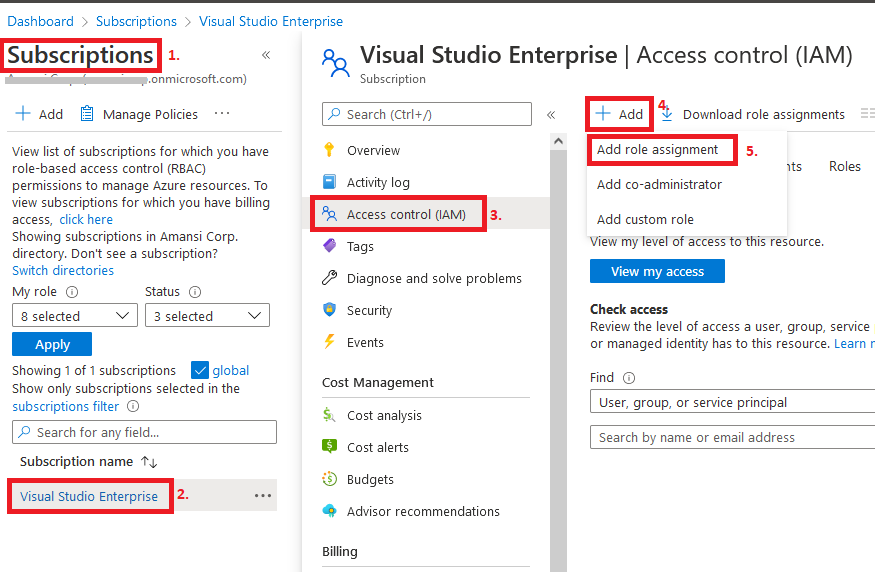Open the Subscriptions toolbar ellipsis menu
Screen dimensions: 875x572
coord(222,113)
